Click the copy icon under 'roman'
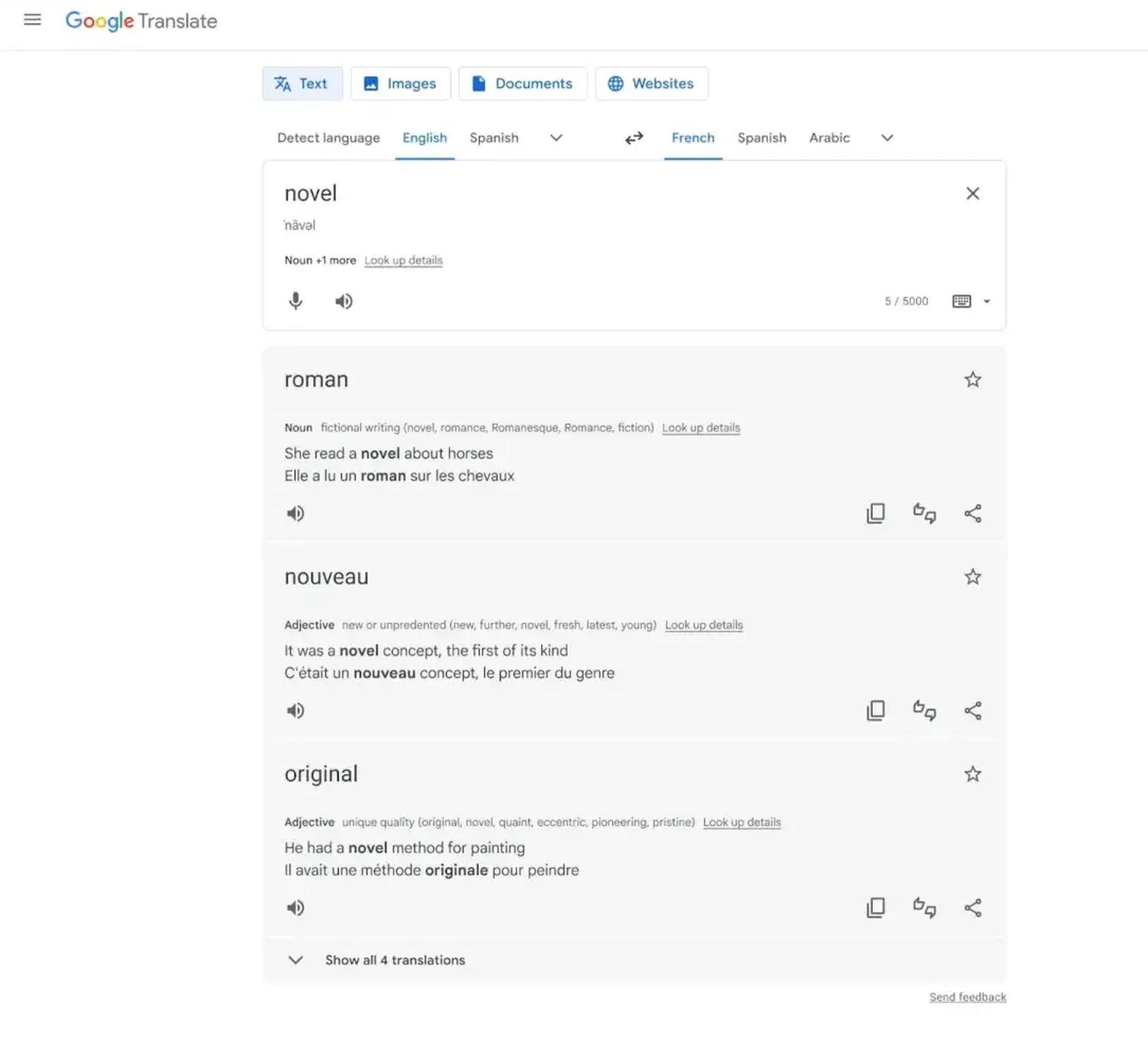1148x1058 pixels. tap(874, 513)
